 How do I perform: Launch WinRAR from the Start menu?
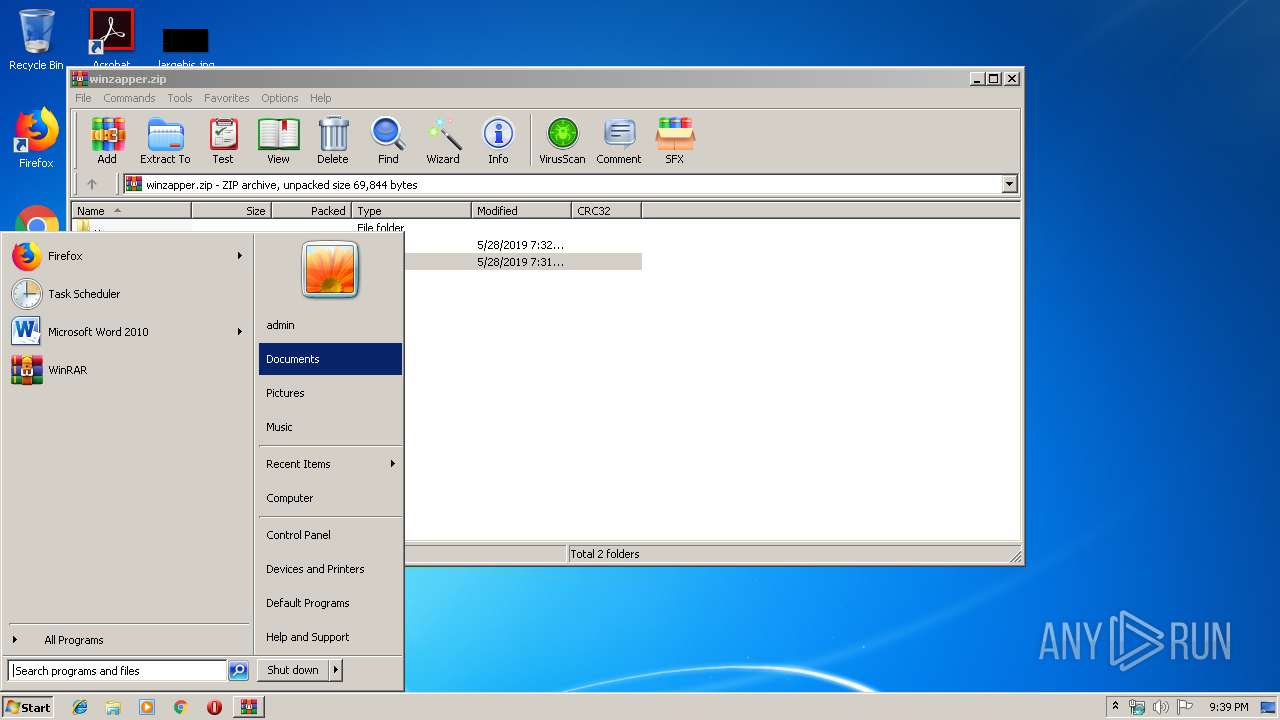coord(127,370)
